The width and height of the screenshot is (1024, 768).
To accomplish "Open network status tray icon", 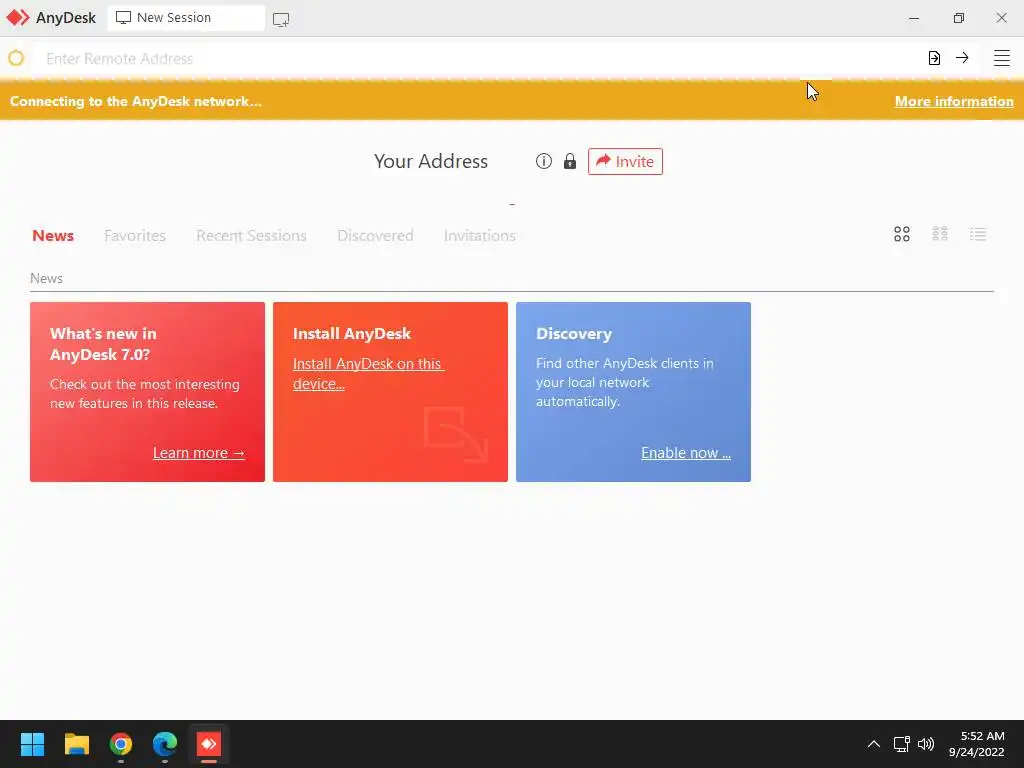I will pos(901,744).
